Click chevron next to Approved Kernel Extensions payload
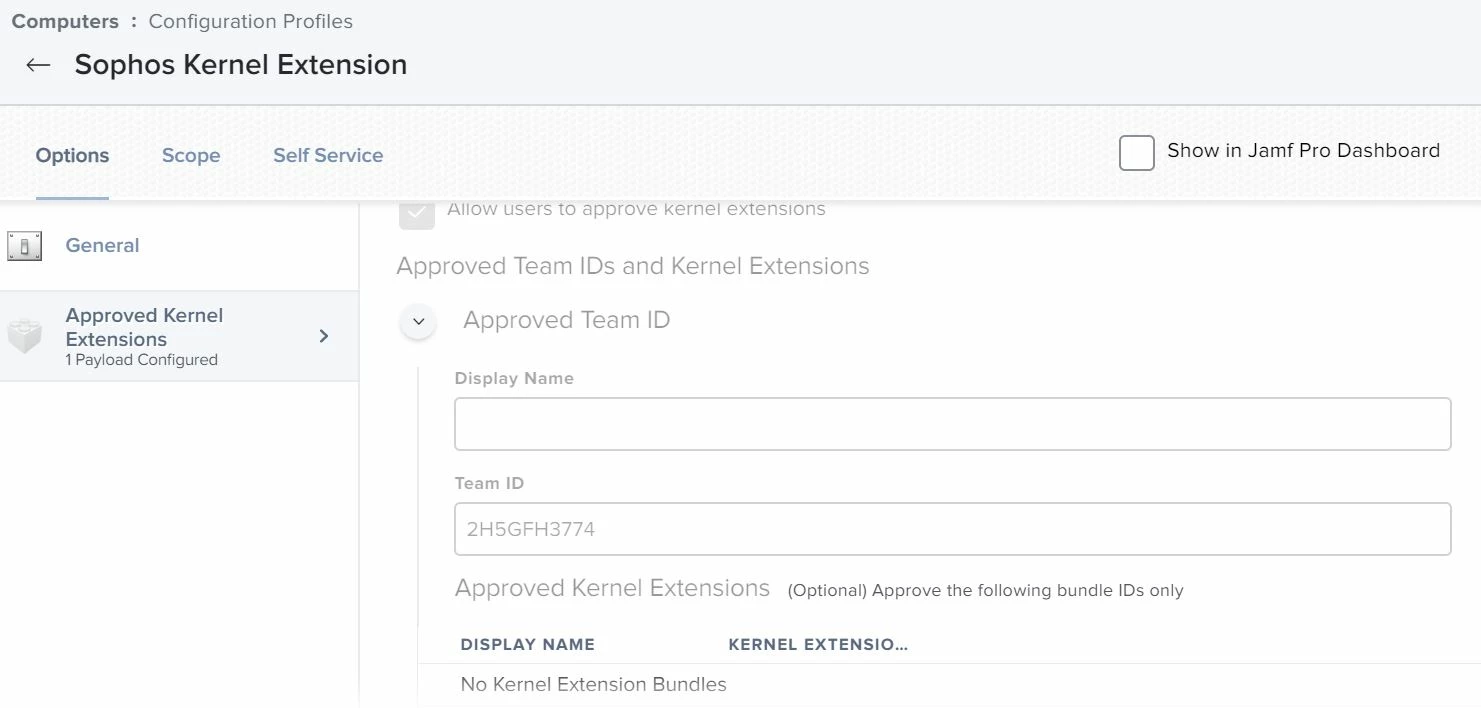Image resolution: width=1481 pixels, height=708 pixels. [x=323, y=336]
